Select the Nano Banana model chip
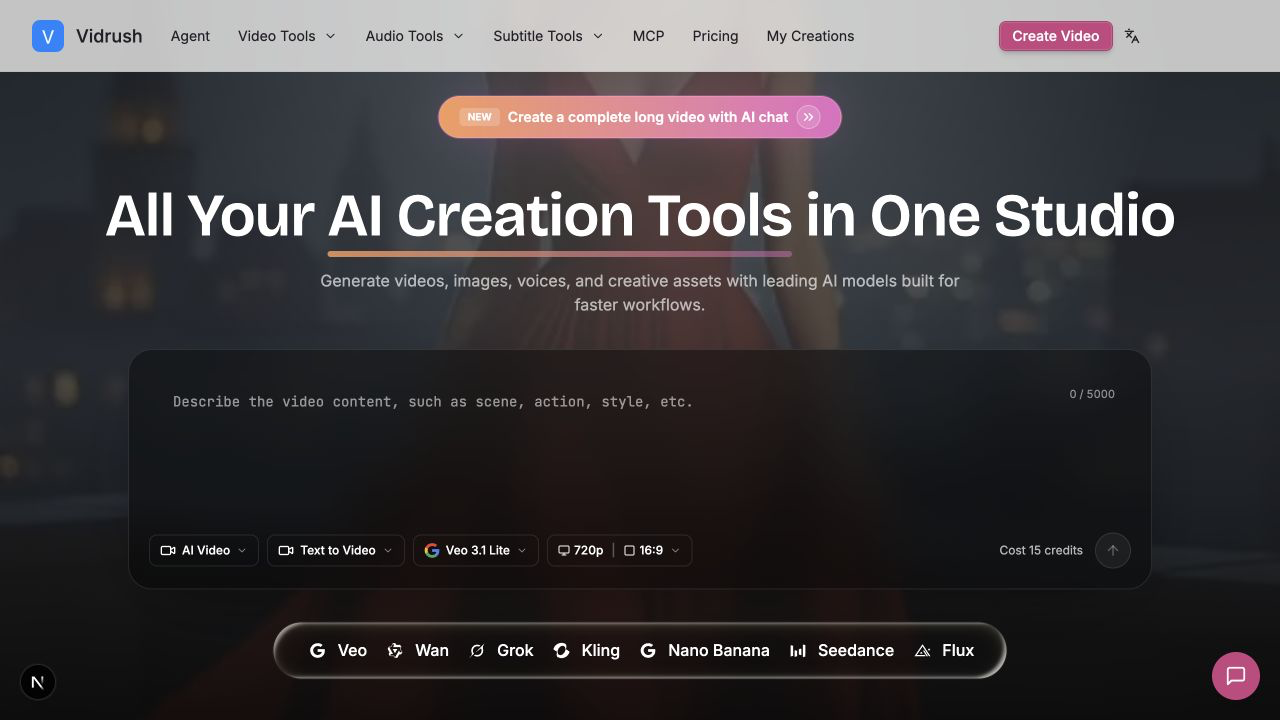 [x=705, y=650]
